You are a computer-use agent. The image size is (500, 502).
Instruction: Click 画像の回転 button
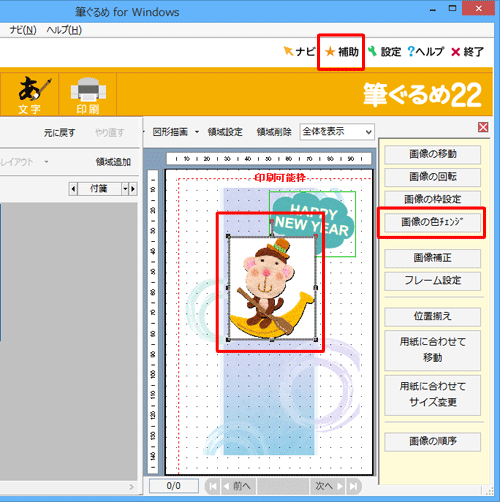pos(433,177)
